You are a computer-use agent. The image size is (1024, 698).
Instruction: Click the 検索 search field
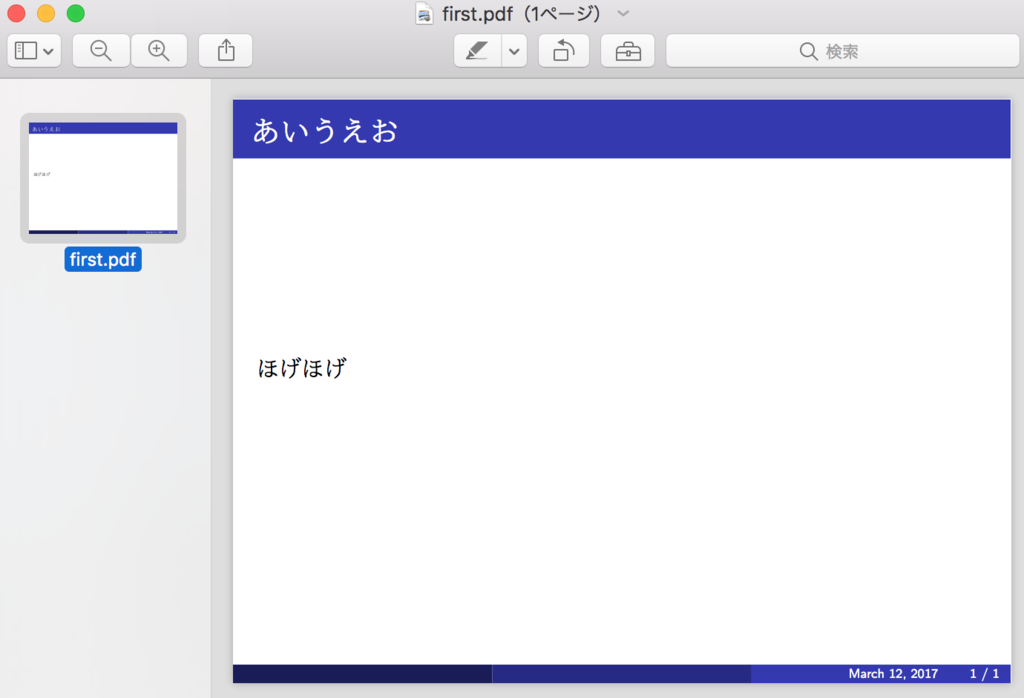842,50
